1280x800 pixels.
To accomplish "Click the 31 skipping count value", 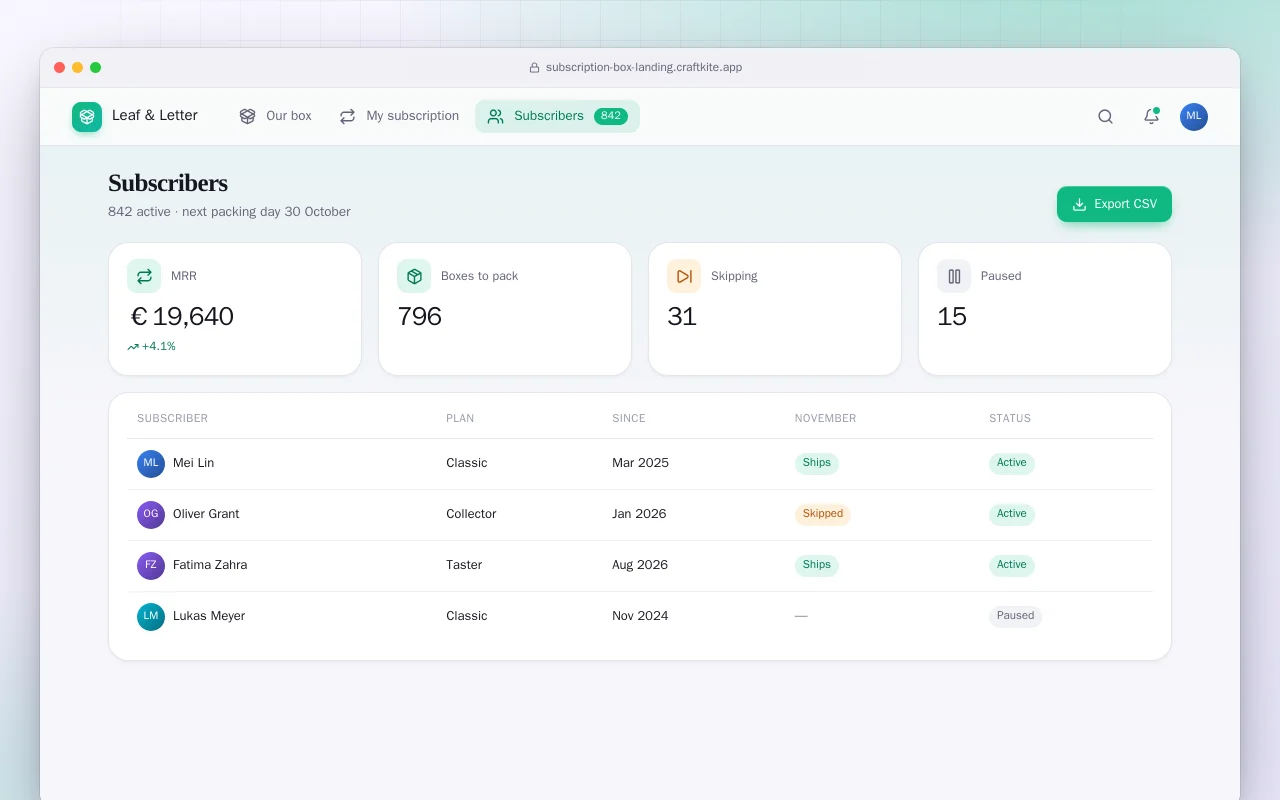I will (682, 317).
